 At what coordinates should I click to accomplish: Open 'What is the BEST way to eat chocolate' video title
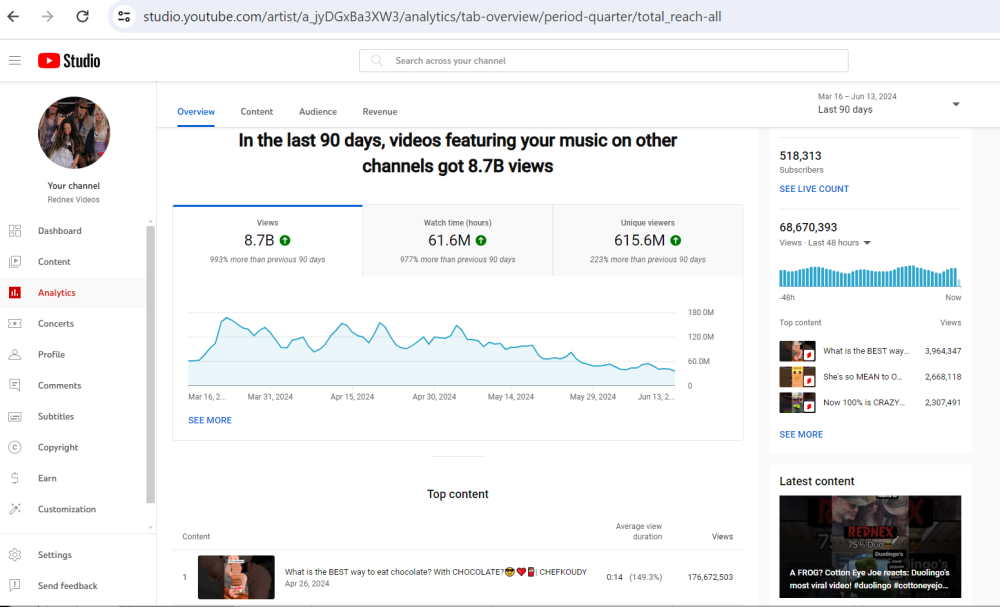[436, 572]
